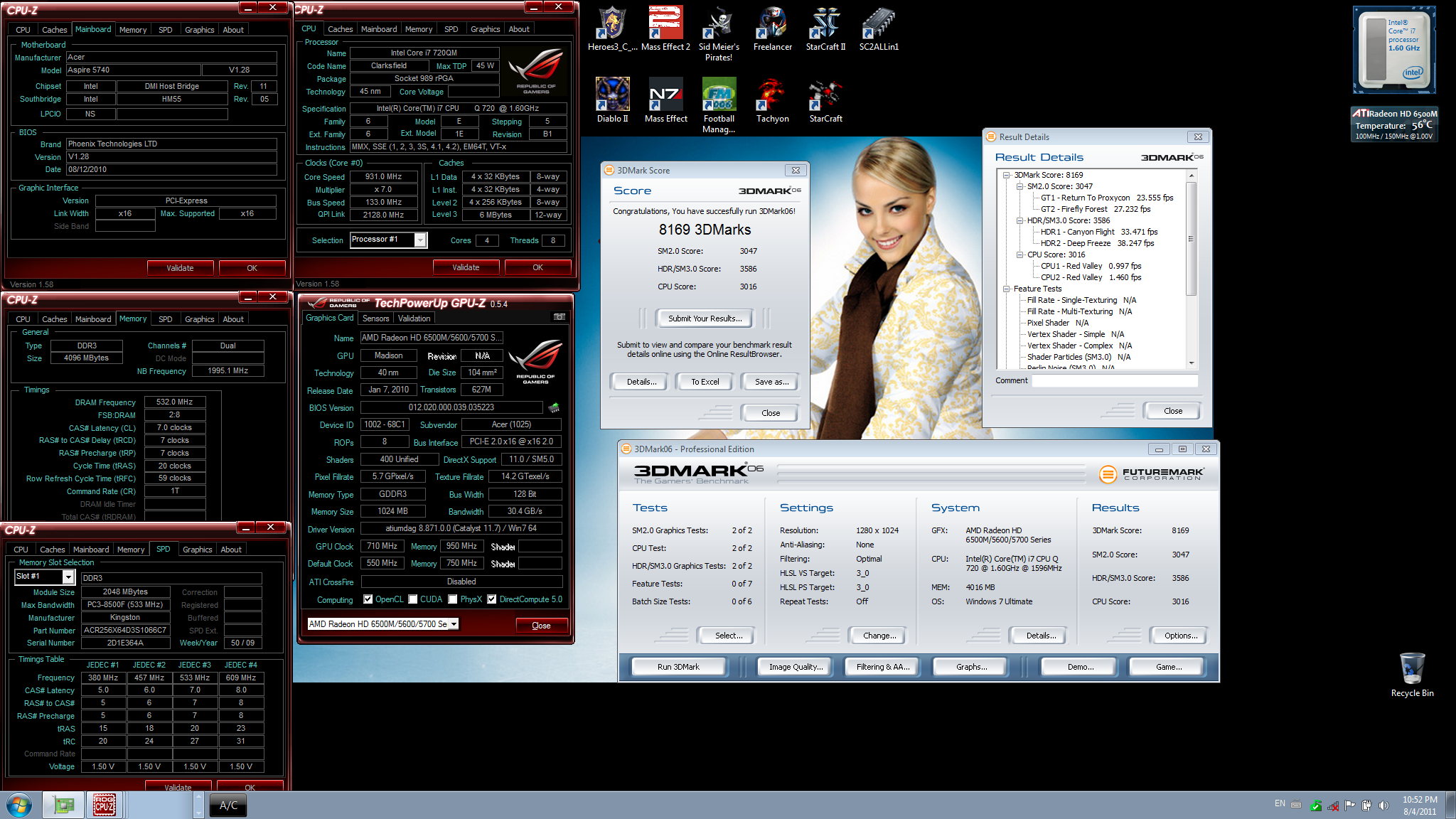The image size is (1456, 819).
Task: Click Submit Your Results button
Action: [705, 318]
